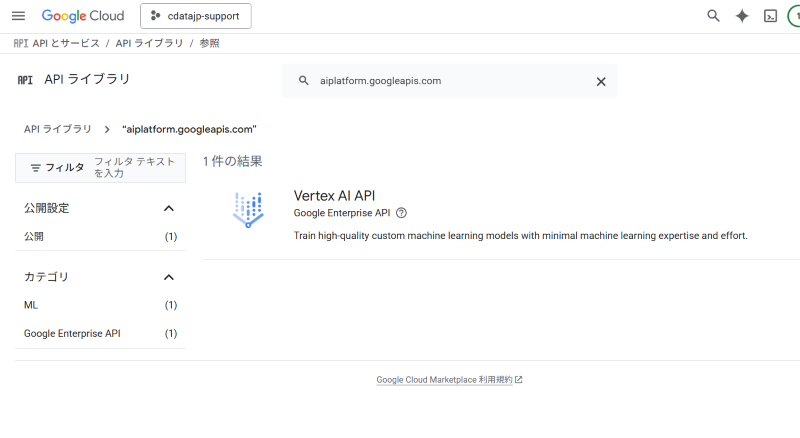Open the cdatajp-support project selector

click(x=196, y=16)
